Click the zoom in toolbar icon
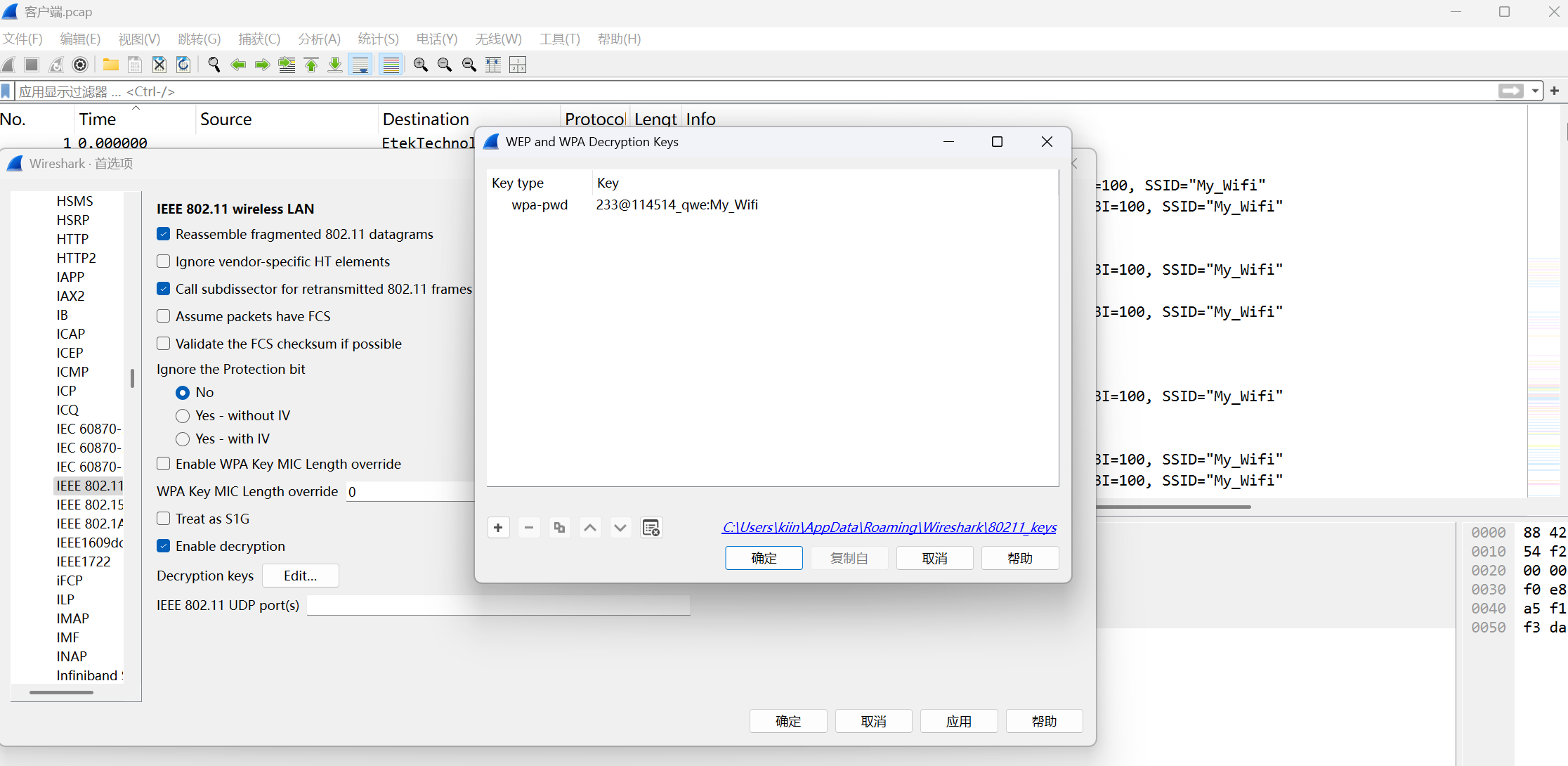The height and width of the screenshot is (766, 1568). [x=420, y=65]
